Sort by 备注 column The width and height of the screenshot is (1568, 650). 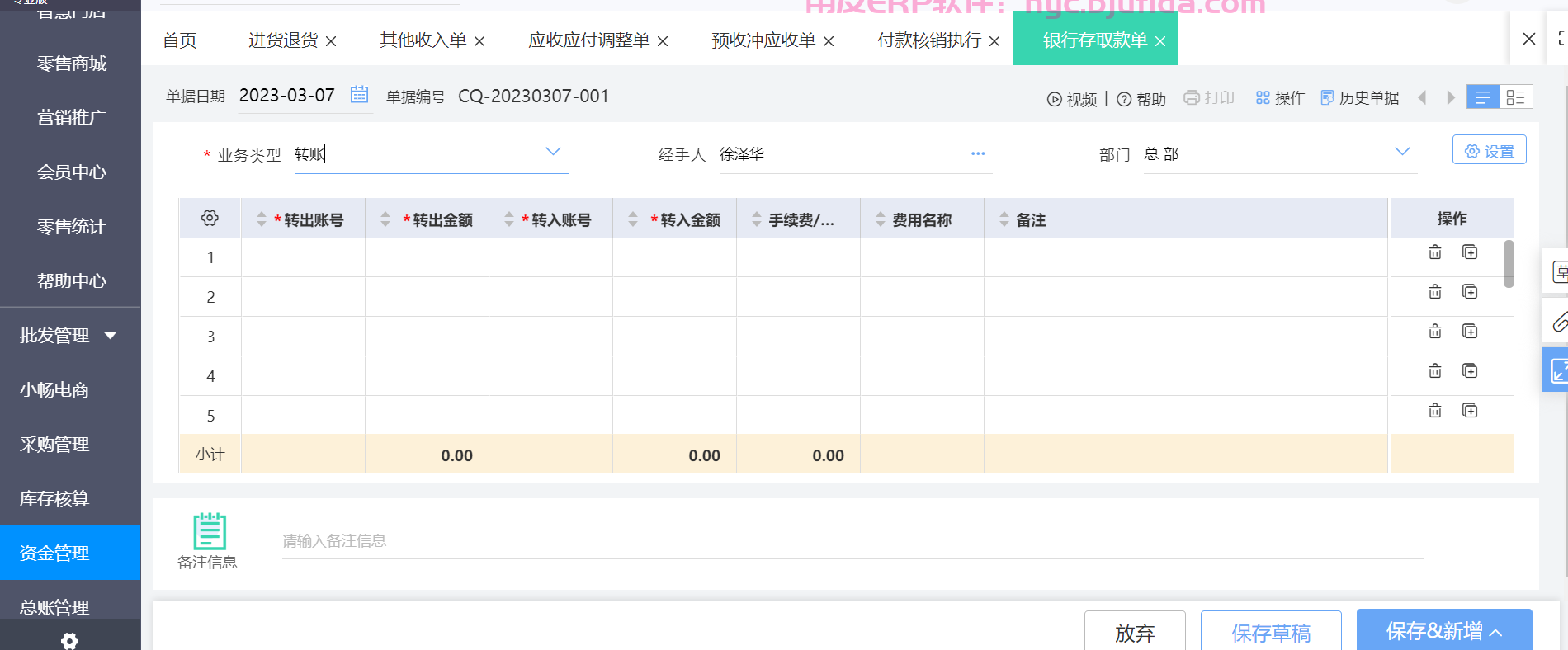pos(1004,219)
